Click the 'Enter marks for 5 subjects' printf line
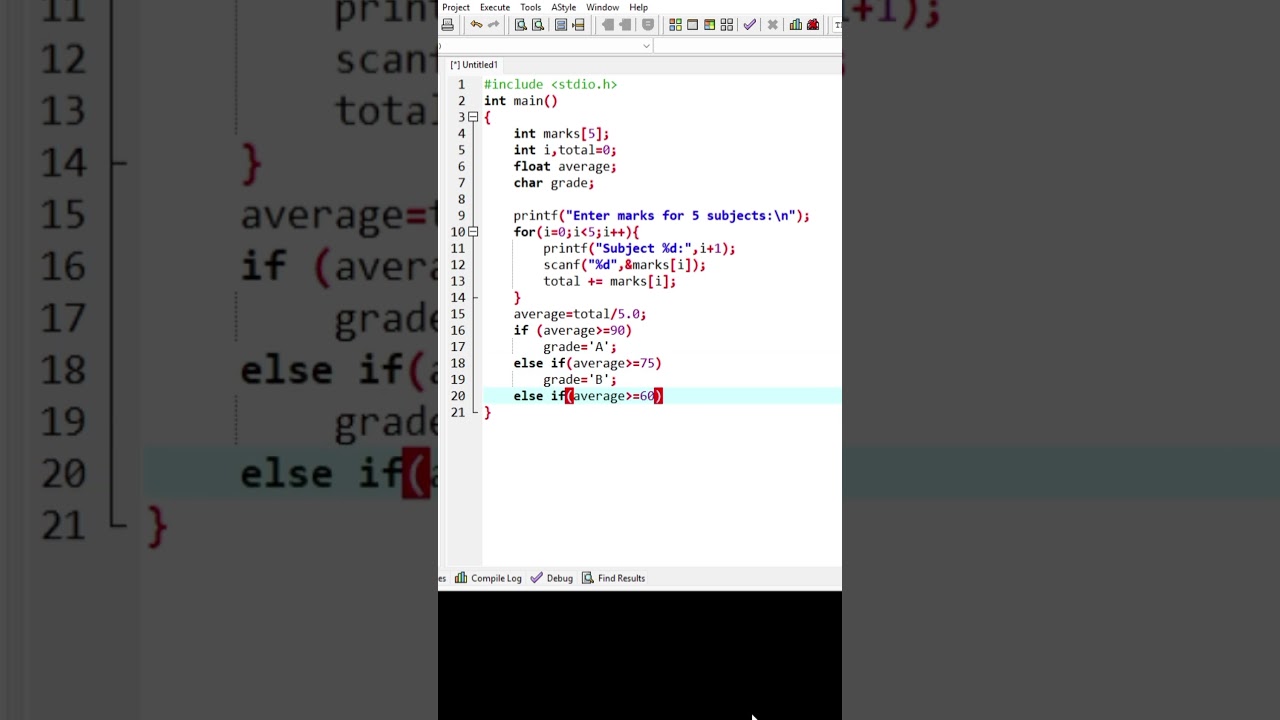 [661, 216]
